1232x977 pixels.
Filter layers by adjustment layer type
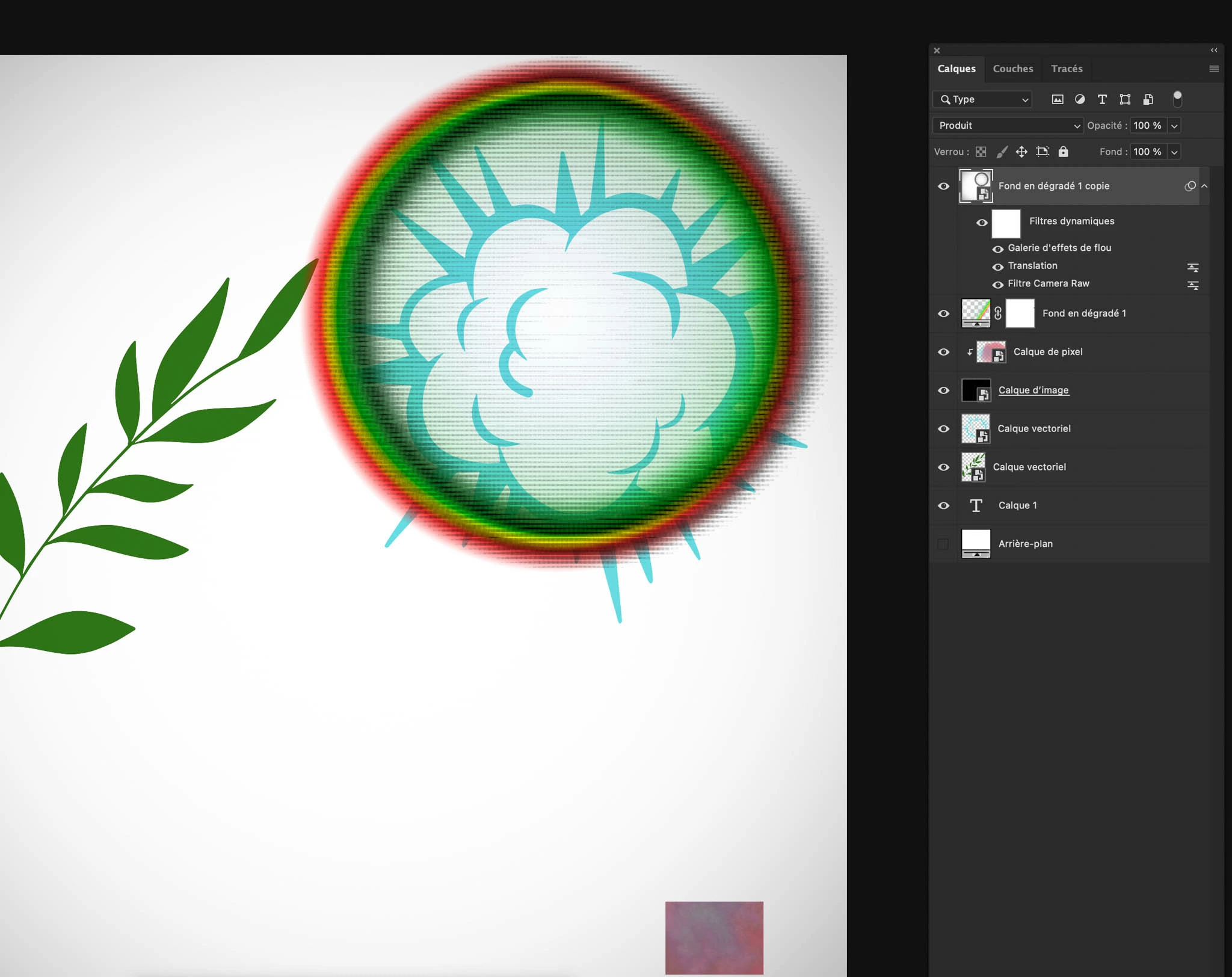(1080, 99)
